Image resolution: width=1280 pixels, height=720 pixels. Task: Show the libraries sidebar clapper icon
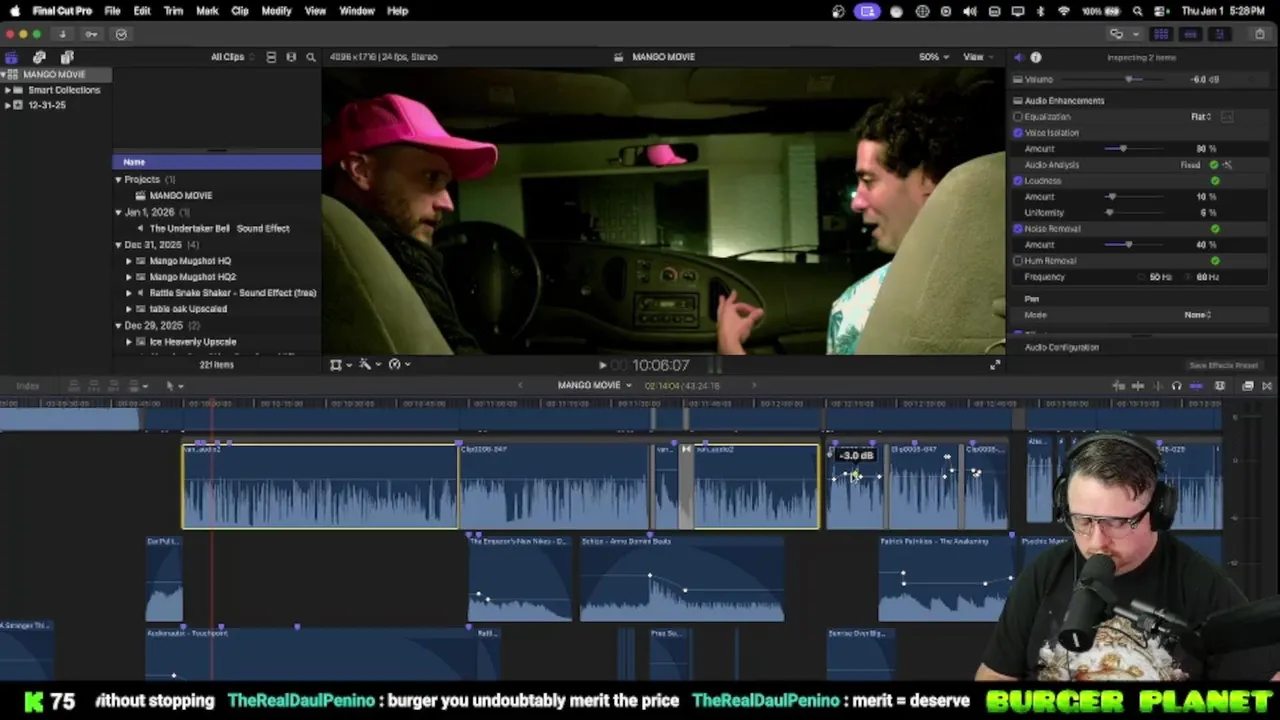point(11,57)
